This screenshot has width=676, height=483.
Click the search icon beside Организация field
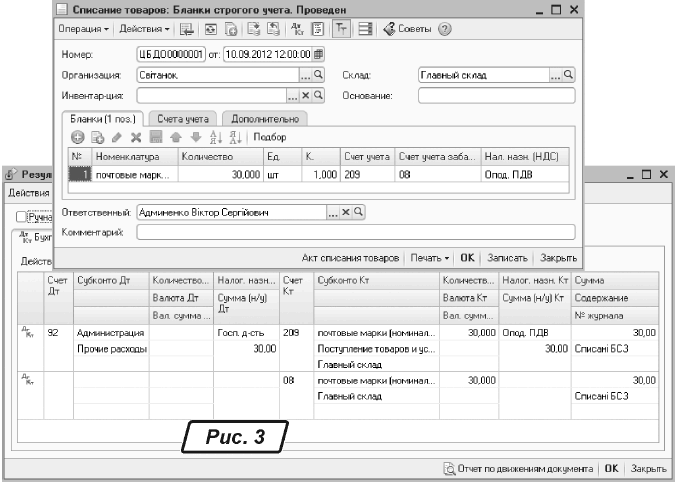[319, 75]
